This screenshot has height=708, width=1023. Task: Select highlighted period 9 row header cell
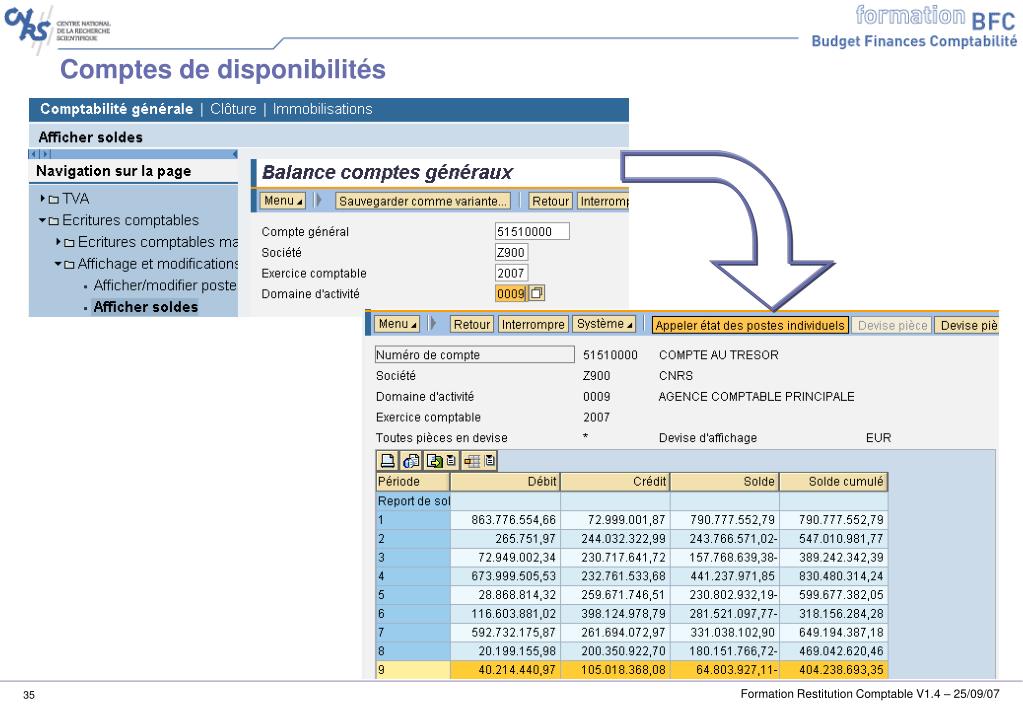click(414, 670)
